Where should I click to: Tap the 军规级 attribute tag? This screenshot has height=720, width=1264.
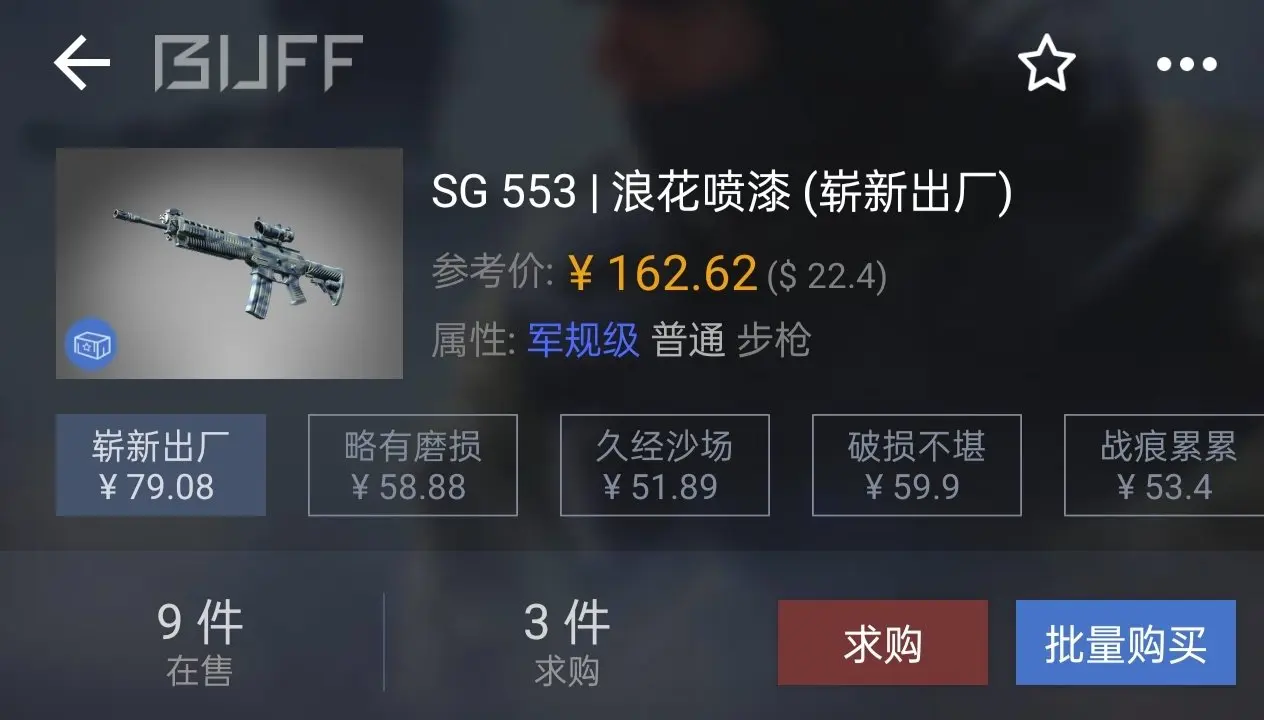click(583, 341)
